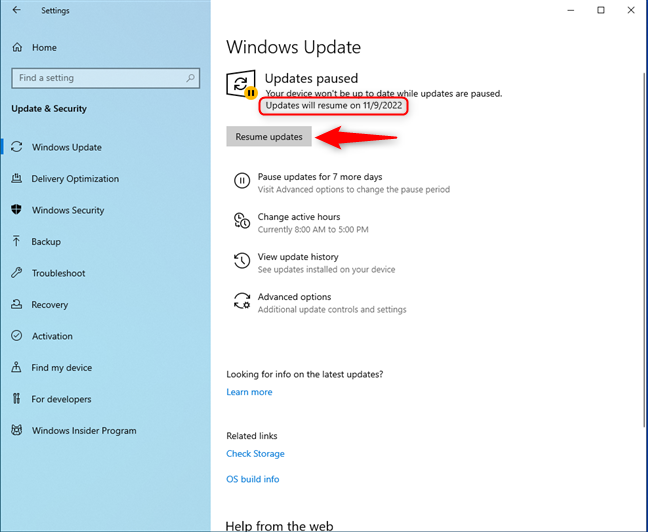The image size is (648, 532).
Task: Open For developers settings
Action: [x=61, y=399]
